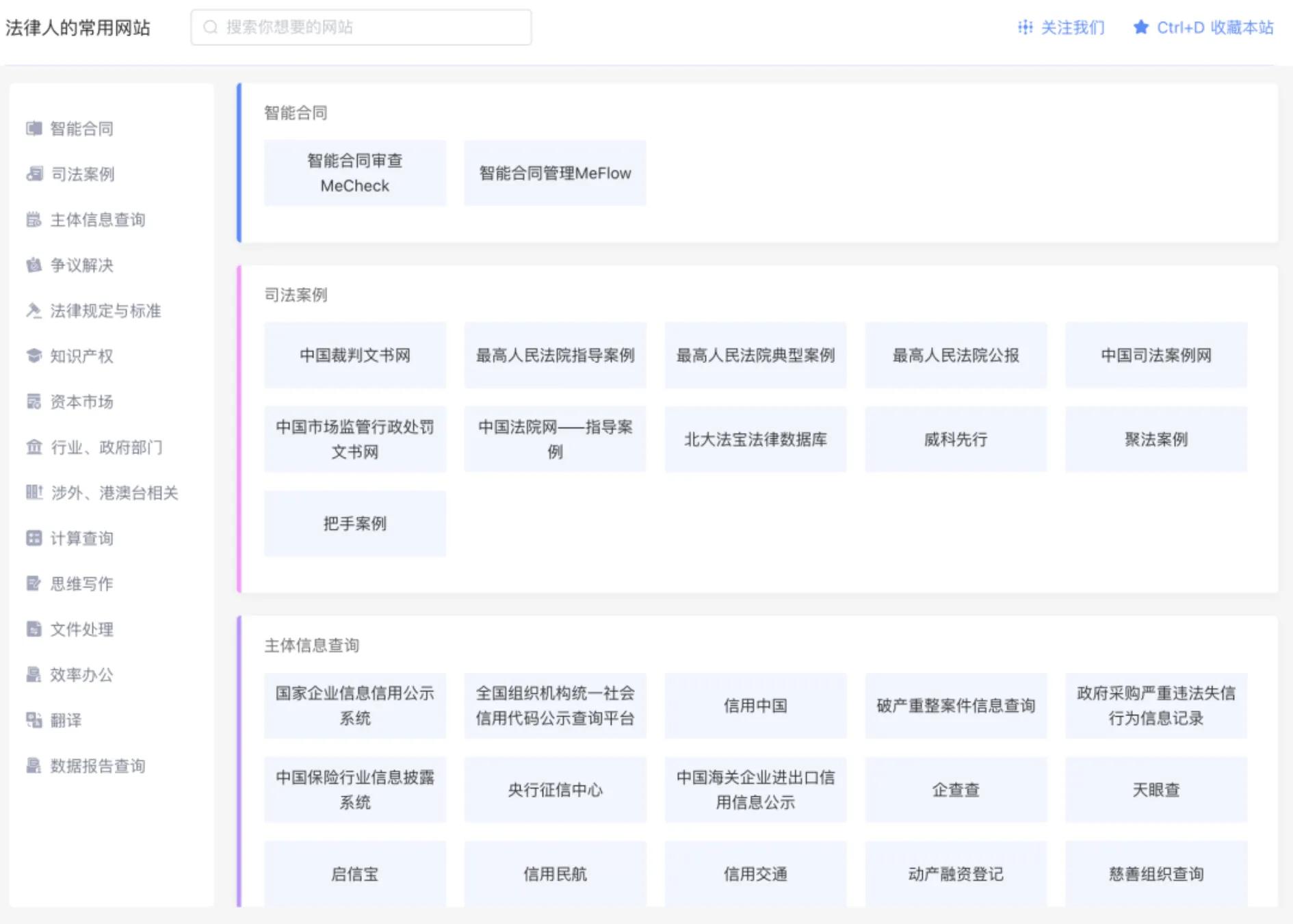Click the gavel icon for 法律规定与标准
The height and width of the screenshot is (924, 1293).
coord(34,311)
